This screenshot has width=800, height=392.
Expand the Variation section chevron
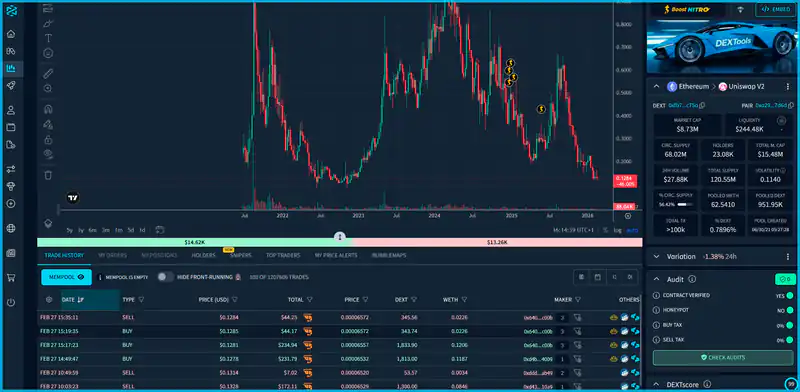click(657, 257)
